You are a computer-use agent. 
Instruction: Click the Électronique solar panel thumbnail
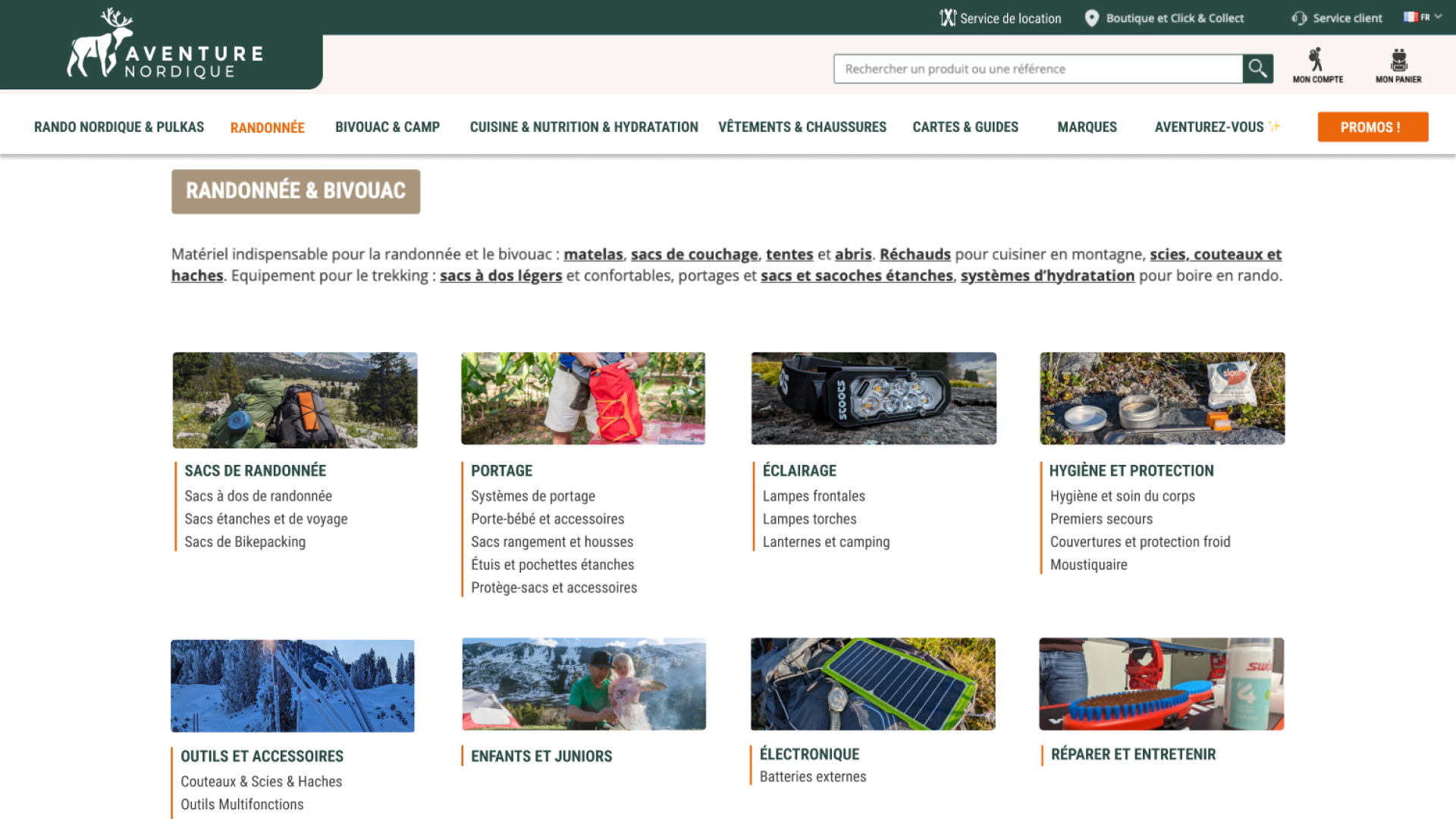tap(873, 684)
